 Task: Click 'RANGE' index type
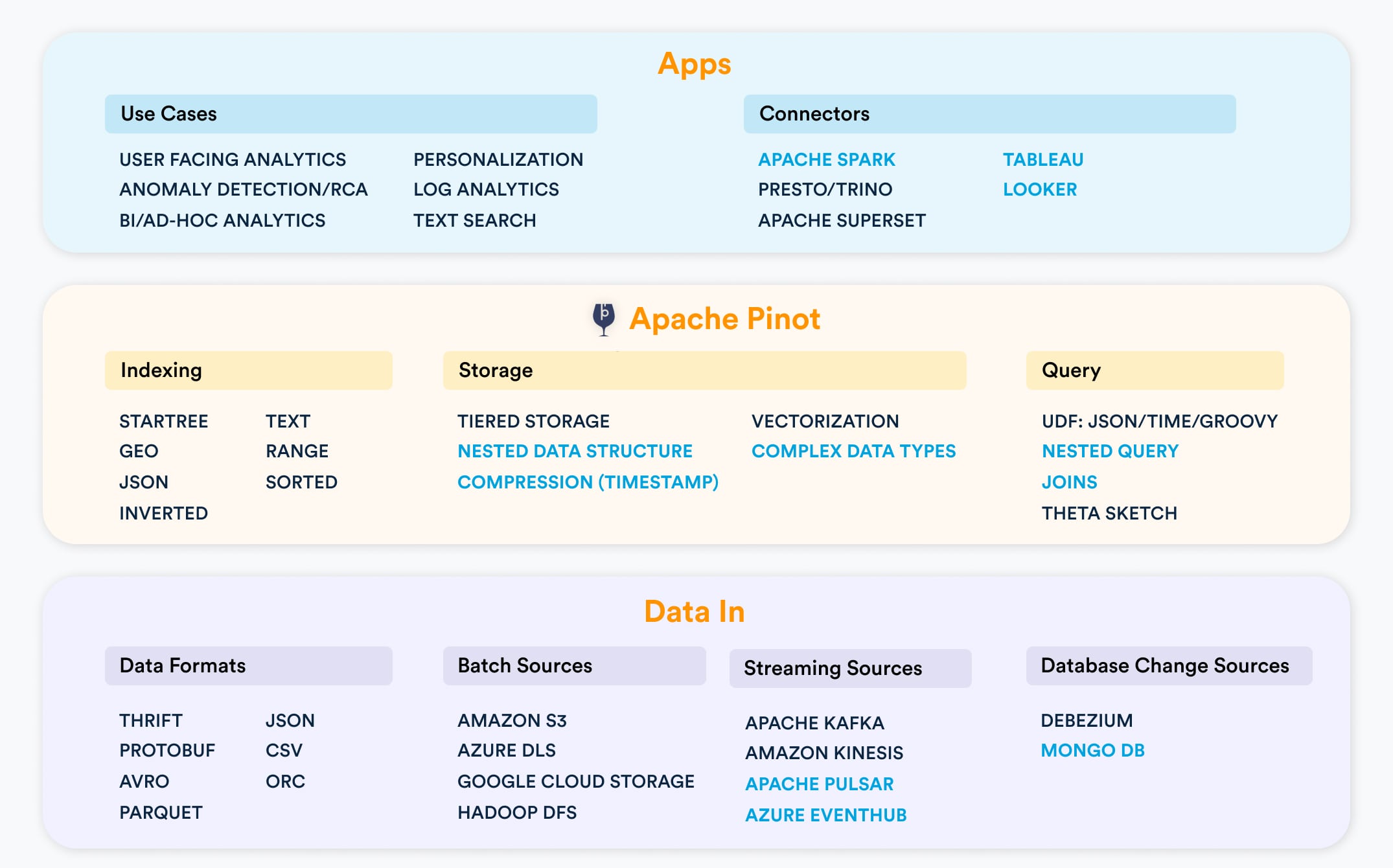pos(297,451)
